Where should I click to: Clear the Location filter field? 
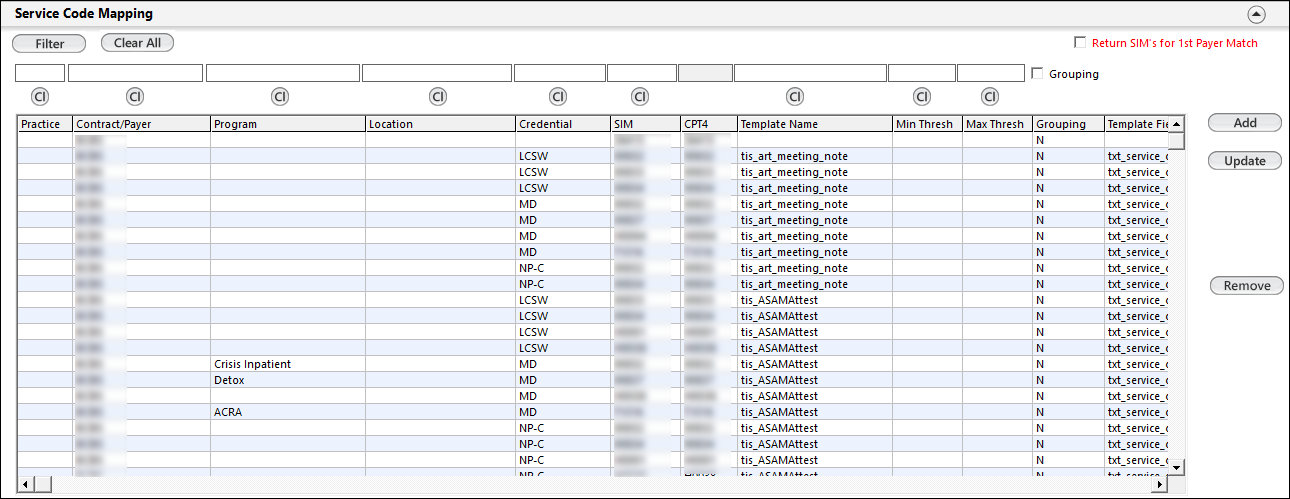[x=437, y=97]
